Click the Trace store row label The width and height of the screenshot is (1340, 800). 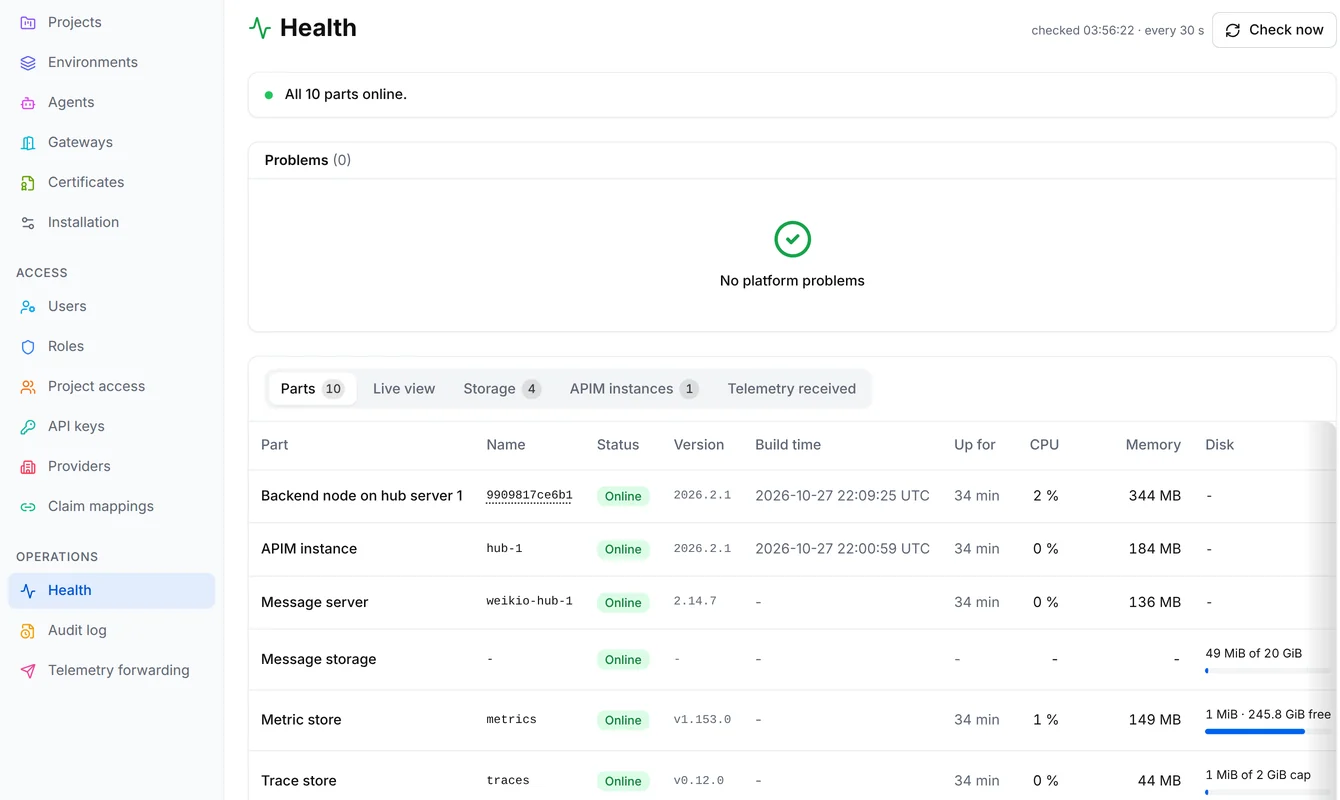pyautogui.click(x=299, y=781)
